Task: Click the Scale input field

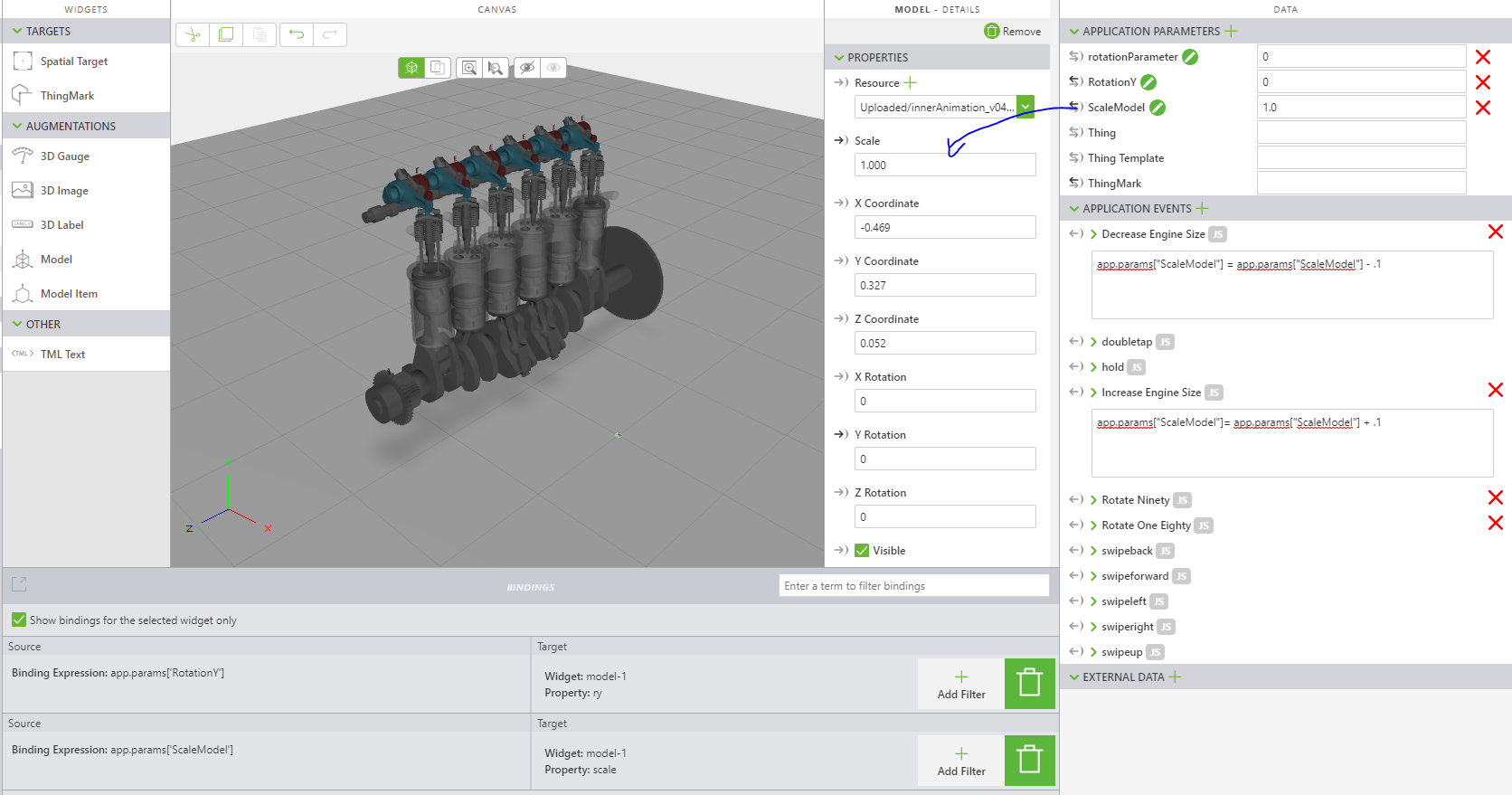Action: click(x=944, y=166)
